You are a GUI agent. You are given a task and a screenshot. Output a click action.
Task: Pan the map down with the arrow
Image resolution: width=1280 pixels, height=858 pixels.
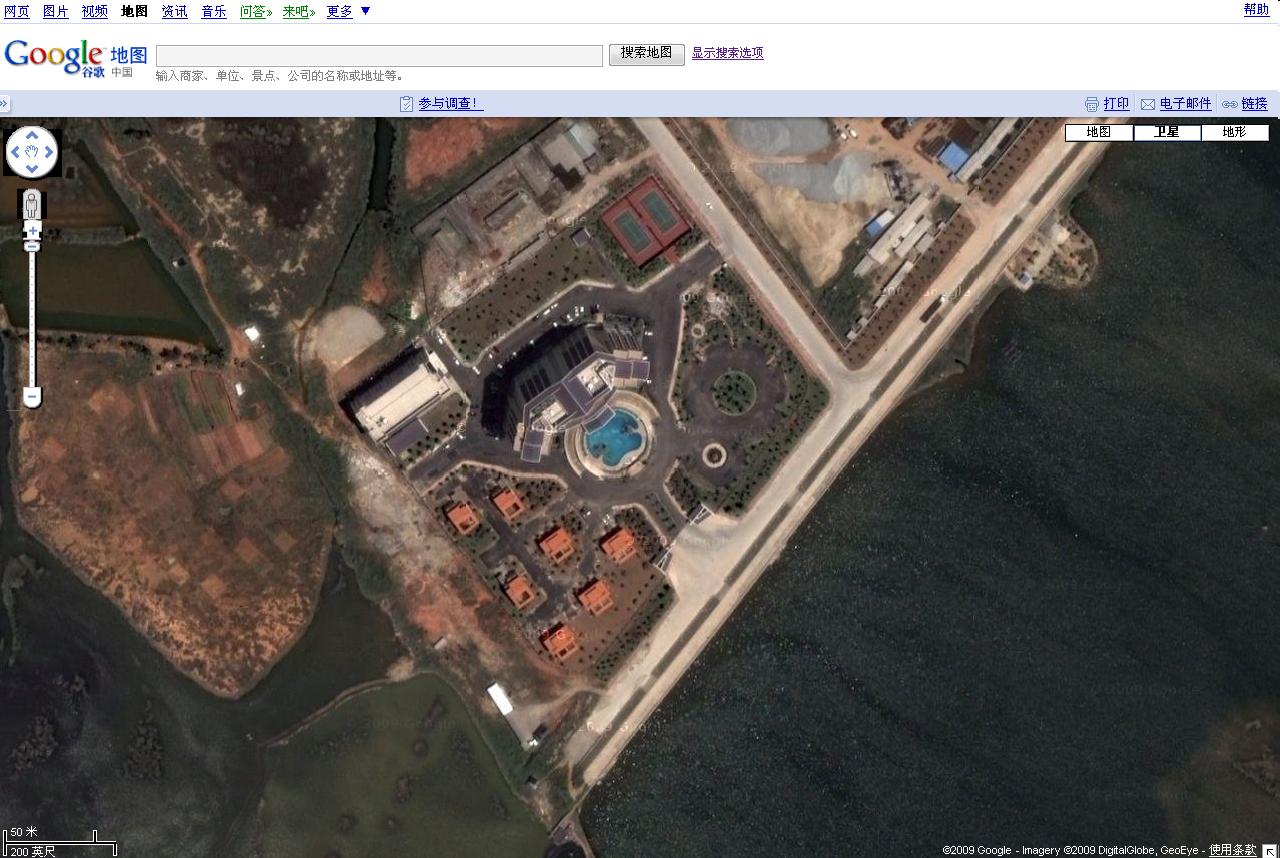[x=32, y=170]
